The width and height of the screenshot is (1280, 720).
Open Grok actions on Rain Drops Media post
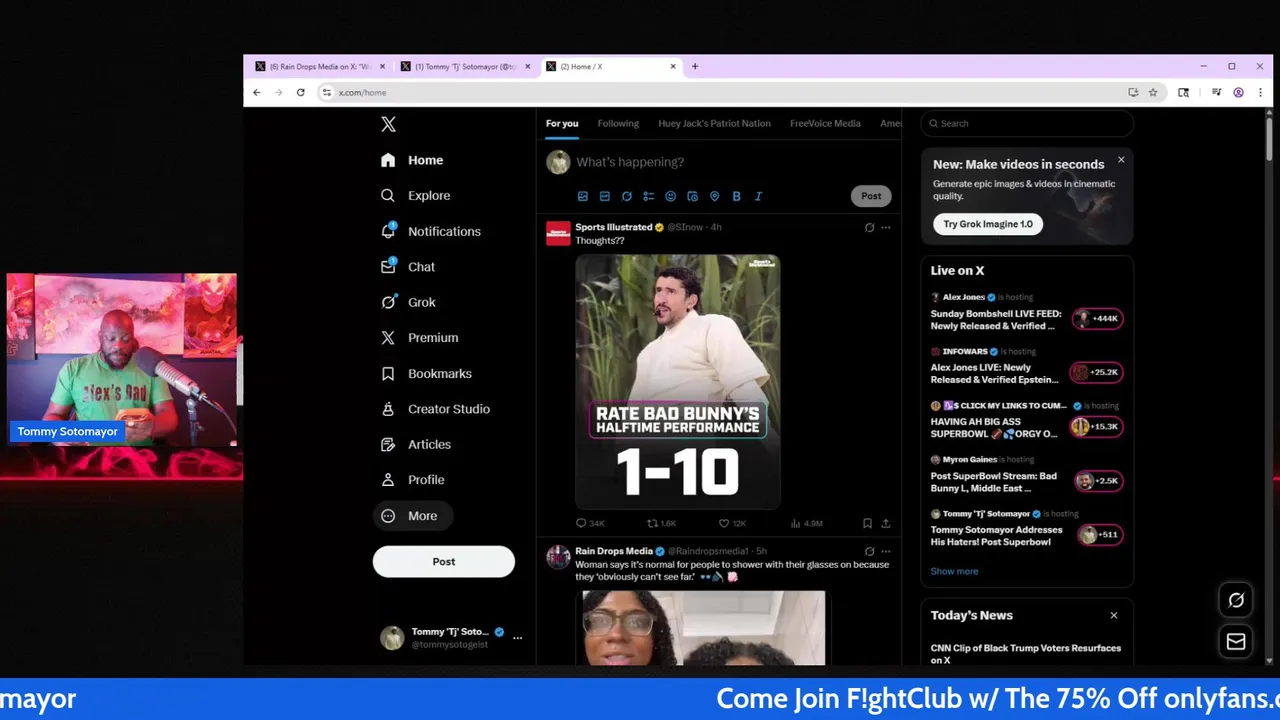click(869, 551)
